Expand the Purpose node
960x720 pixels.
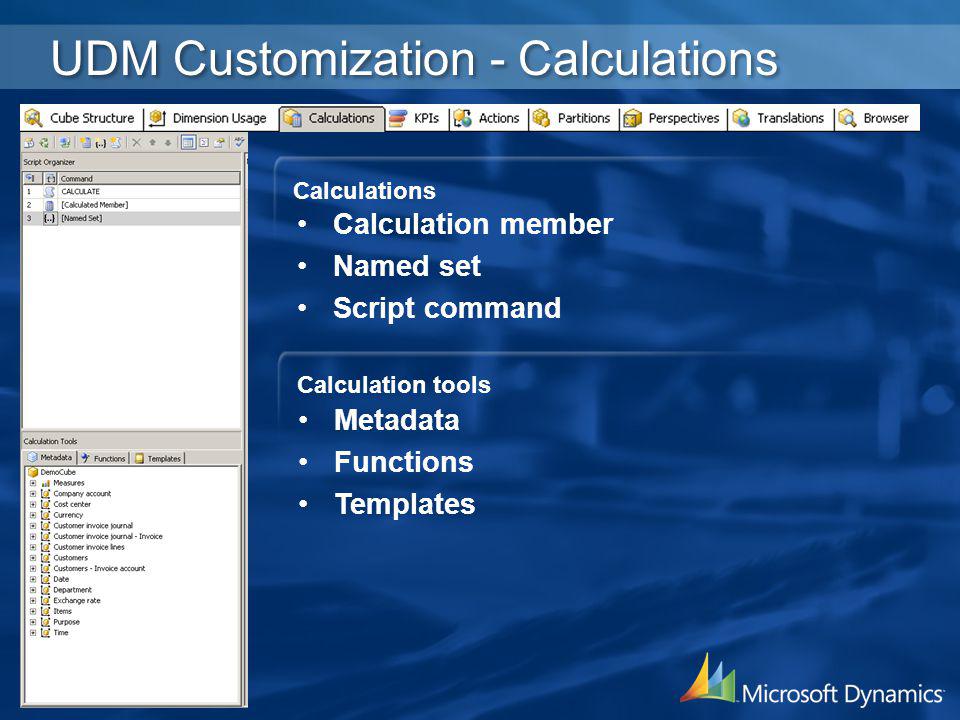(33, 622)
